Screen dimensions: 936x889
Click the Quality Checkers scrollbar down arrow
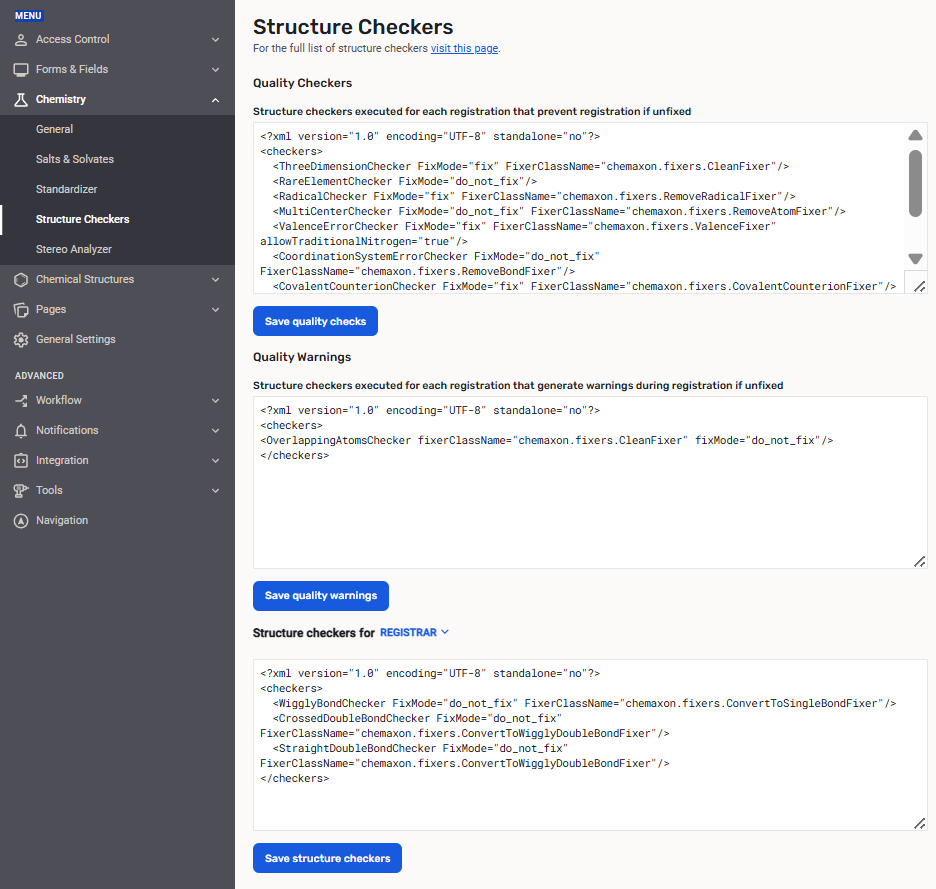pyautogui.click(x=915, y=259)
